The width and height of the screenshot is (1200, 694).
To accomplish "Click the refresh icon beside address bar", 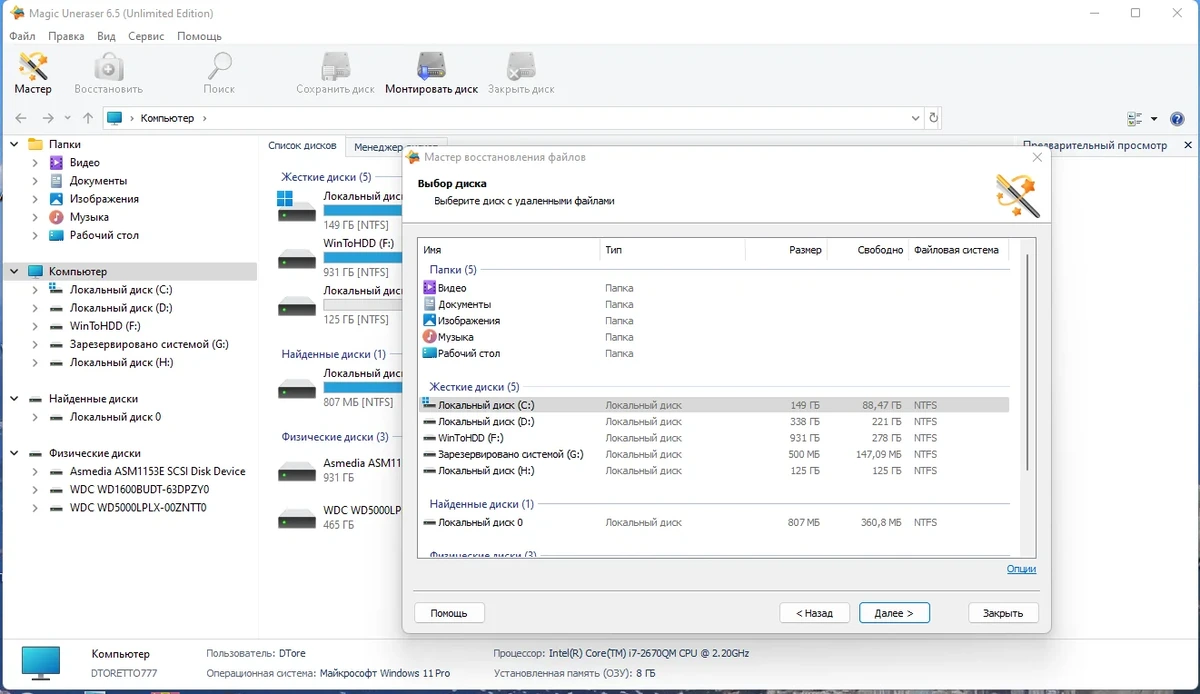I will 933,118.
